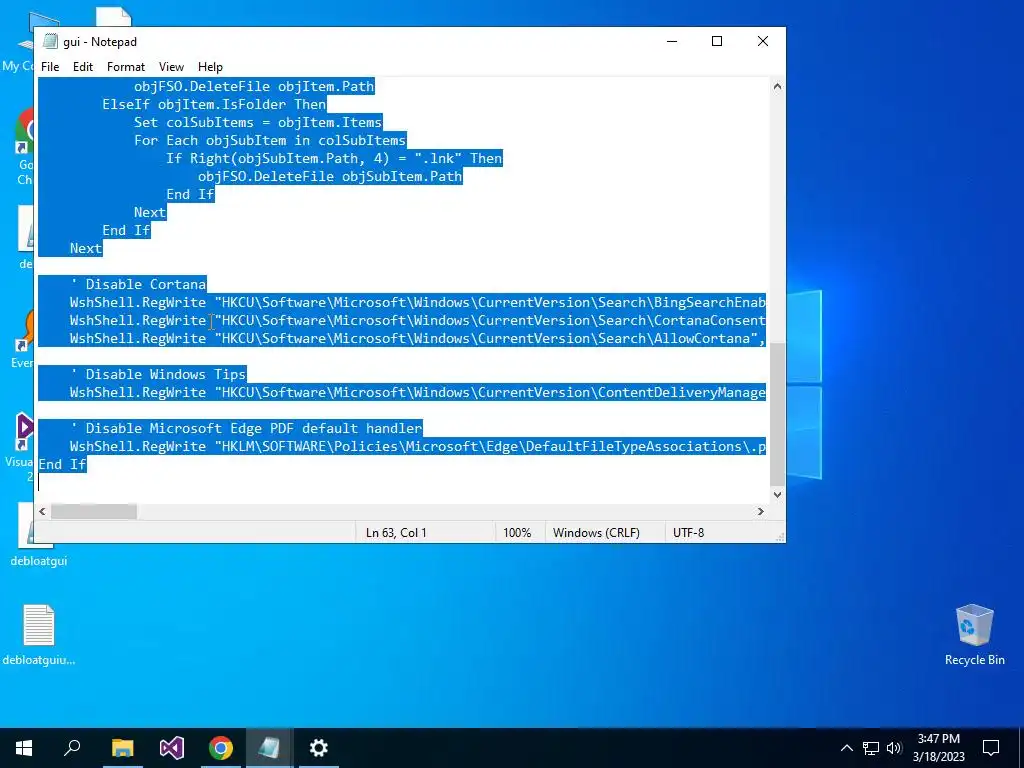Click the '100%' zoom status entry
The image size is (1024, 768).
coord(517,533)
